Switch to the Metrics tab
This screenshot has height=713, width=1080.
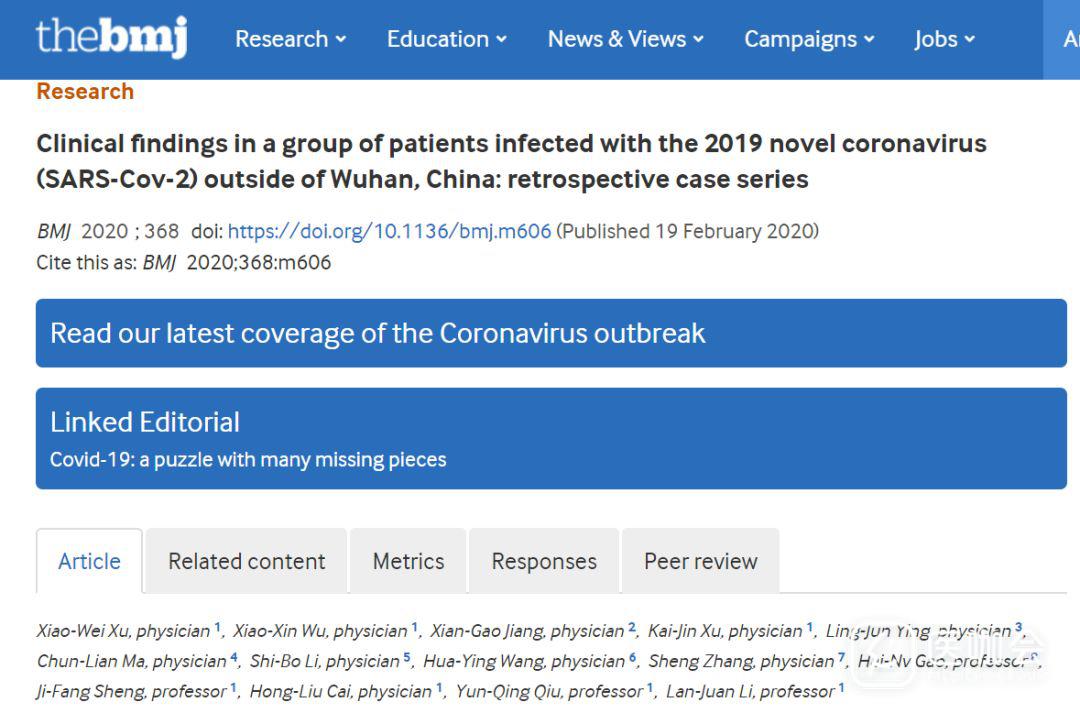(x=408, y=561)
